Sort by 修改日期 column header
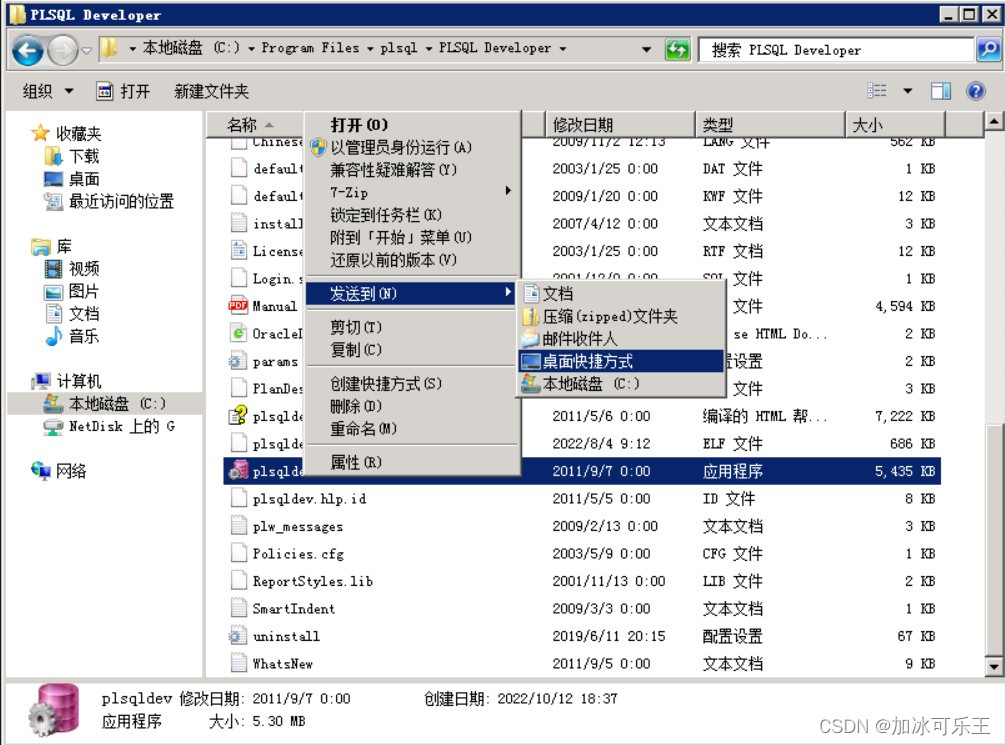Screen dimensions: 1006x745 (x=620, y=124)
